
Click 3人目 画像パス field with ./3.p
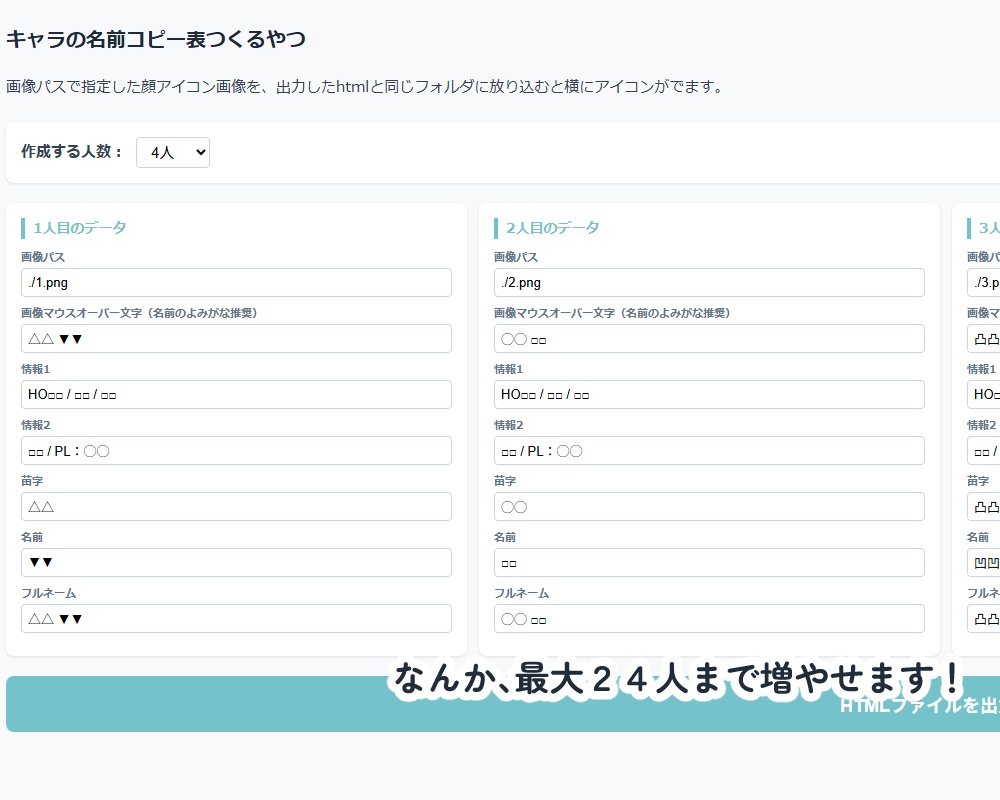click(x=983, y=283)
